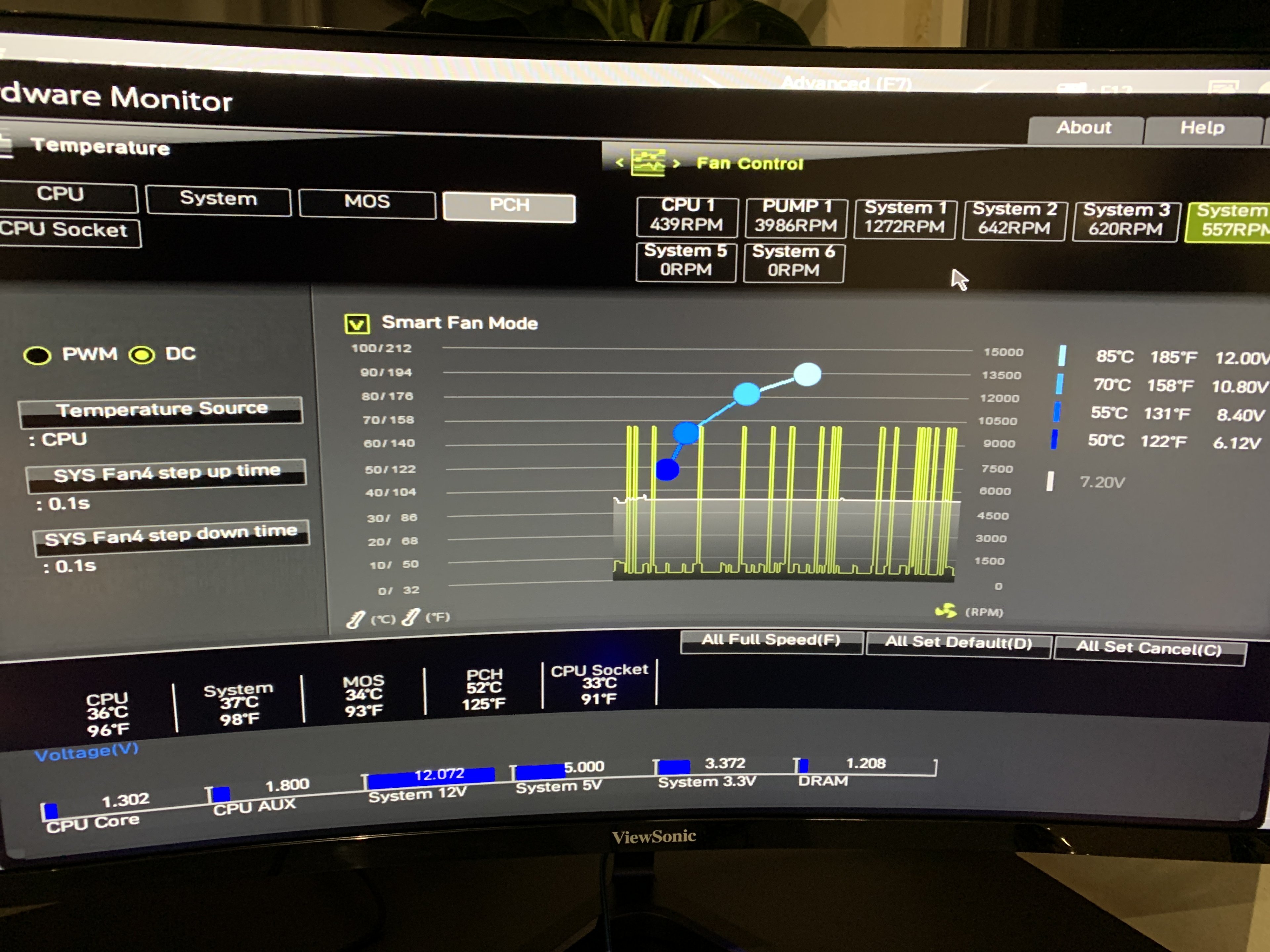Click left arrow beside Fan Control icon
Screen dimensions: 1270x952
[x=619, y=163]
